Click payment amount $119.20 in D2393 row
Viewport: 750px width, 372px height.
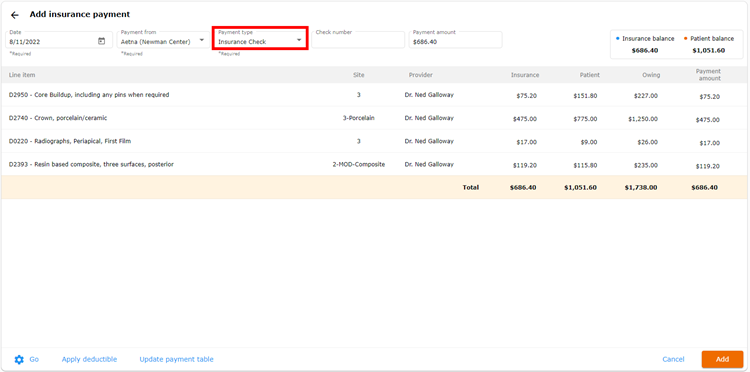coord(707,166)
